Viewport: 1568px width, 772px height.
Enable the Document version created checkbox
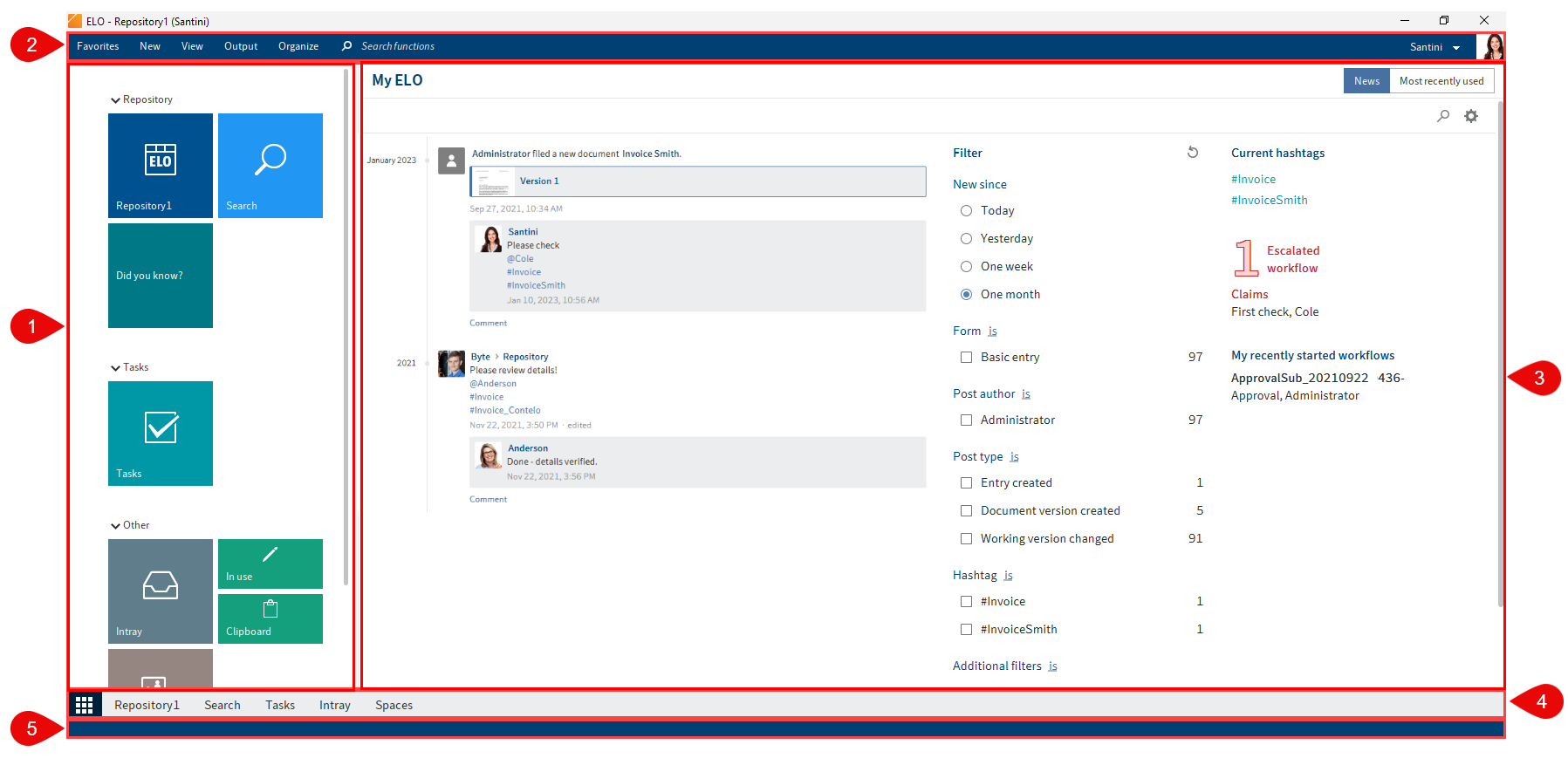coord(966,511)
